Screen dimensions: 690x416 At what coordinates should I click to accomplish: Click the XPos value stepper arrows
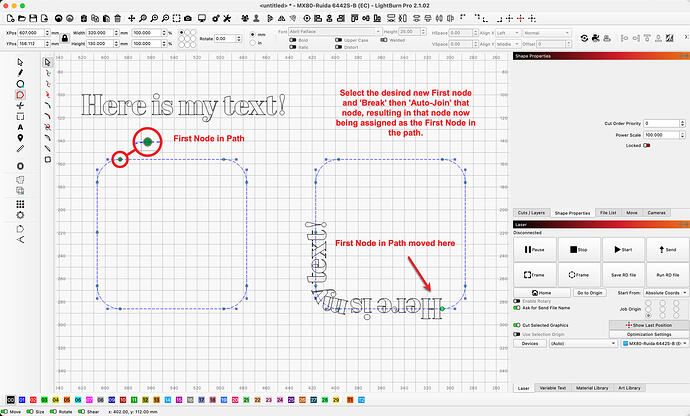pyautogui.click(x=47, y=33)
